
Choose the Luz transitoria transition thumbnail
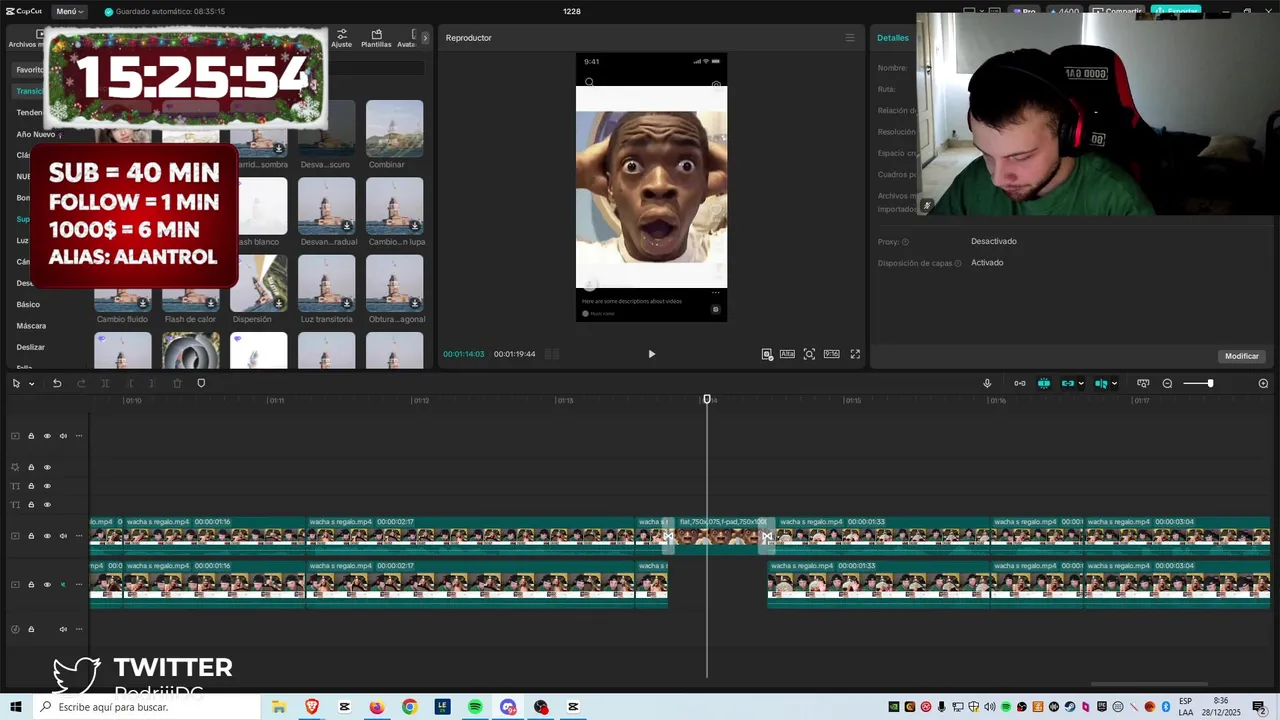[326, 283]
